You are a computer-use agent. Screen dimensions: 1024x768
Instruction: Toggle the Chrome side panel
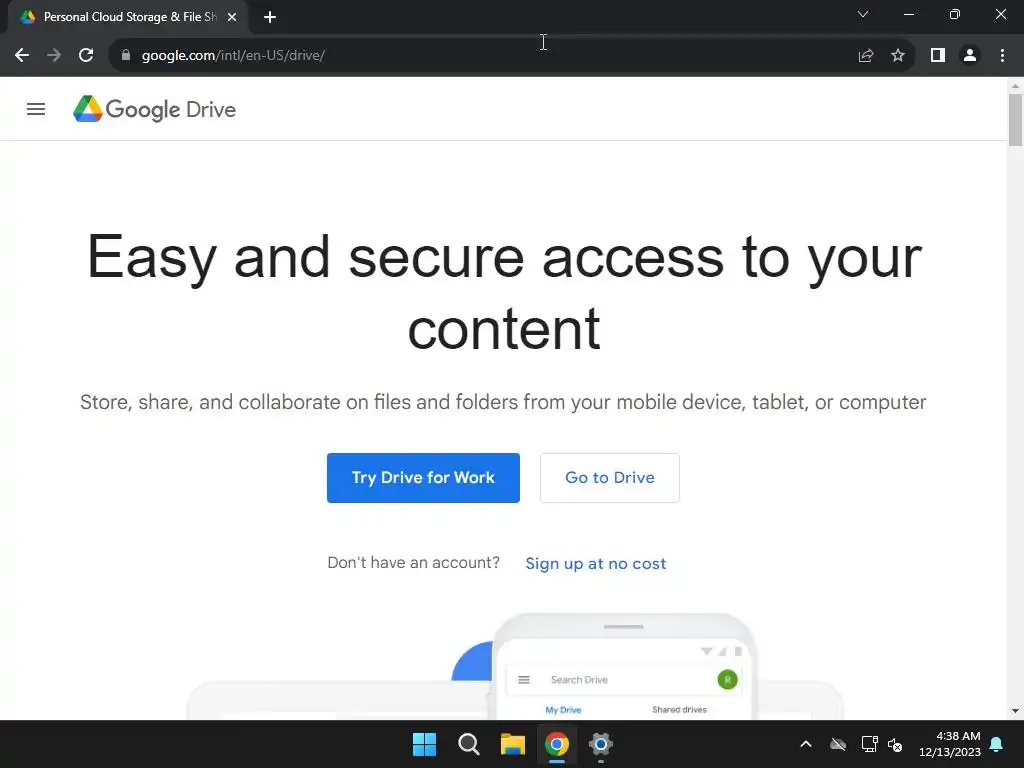pos(938,56)
